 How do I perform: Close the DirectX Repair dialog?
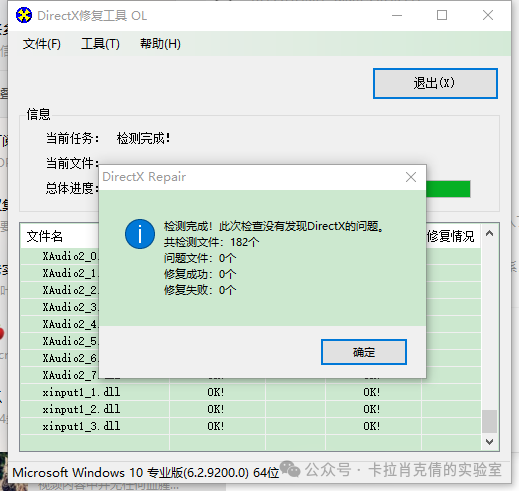(x=411, y=177)
